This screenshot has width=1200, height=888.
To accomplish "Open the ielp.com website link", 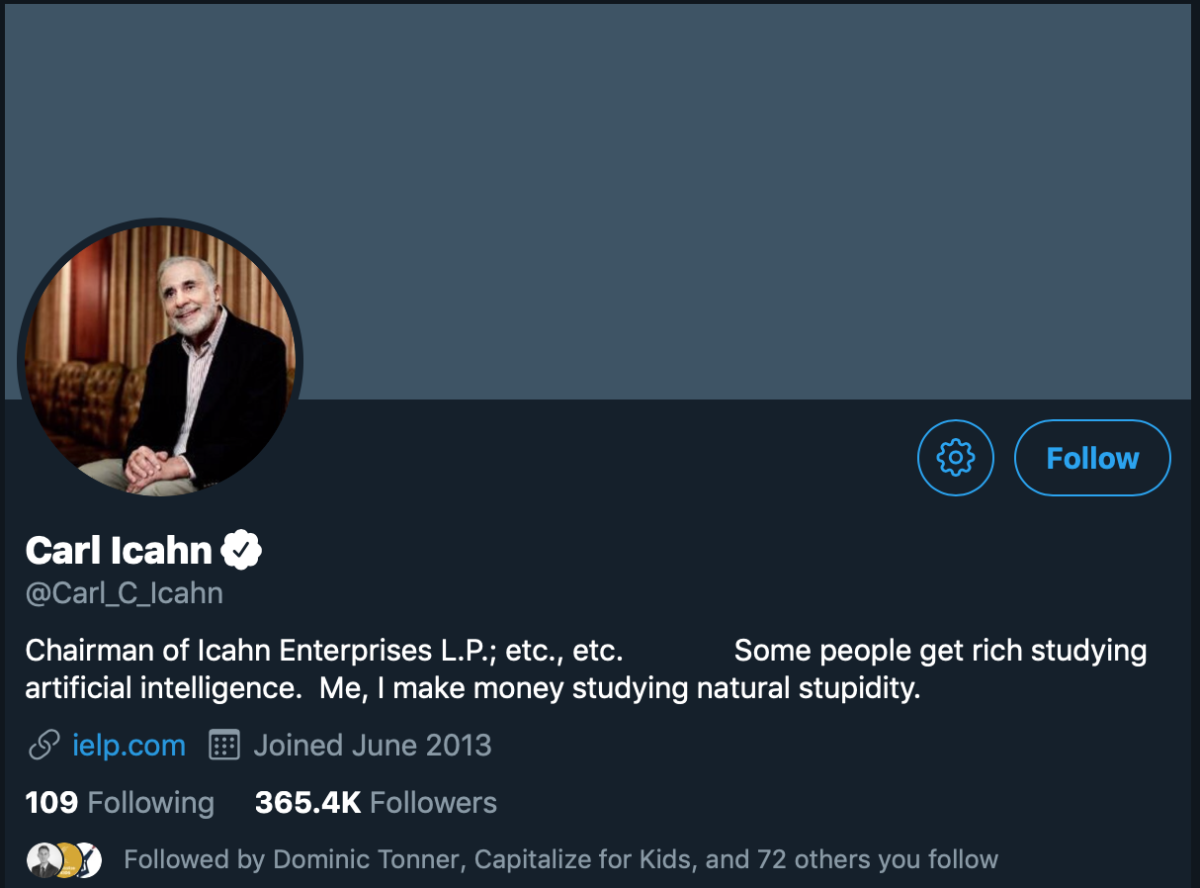I will (129, 745).
